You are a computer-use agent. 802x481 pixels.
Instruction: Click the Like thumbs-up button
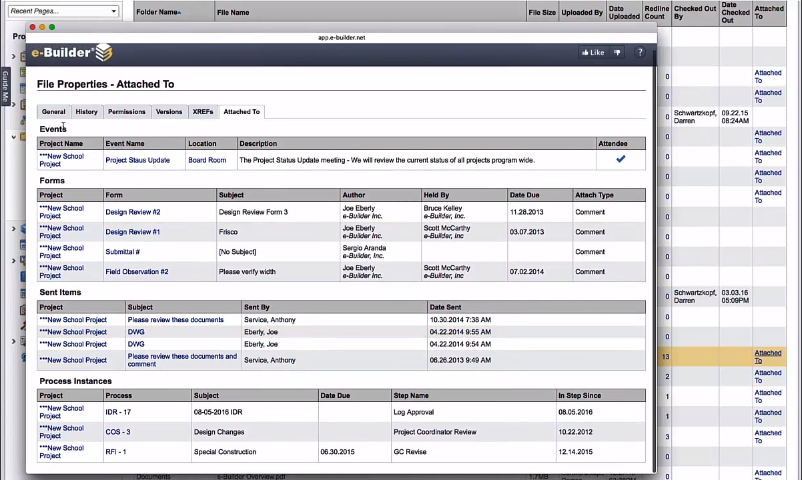[592, 52]
